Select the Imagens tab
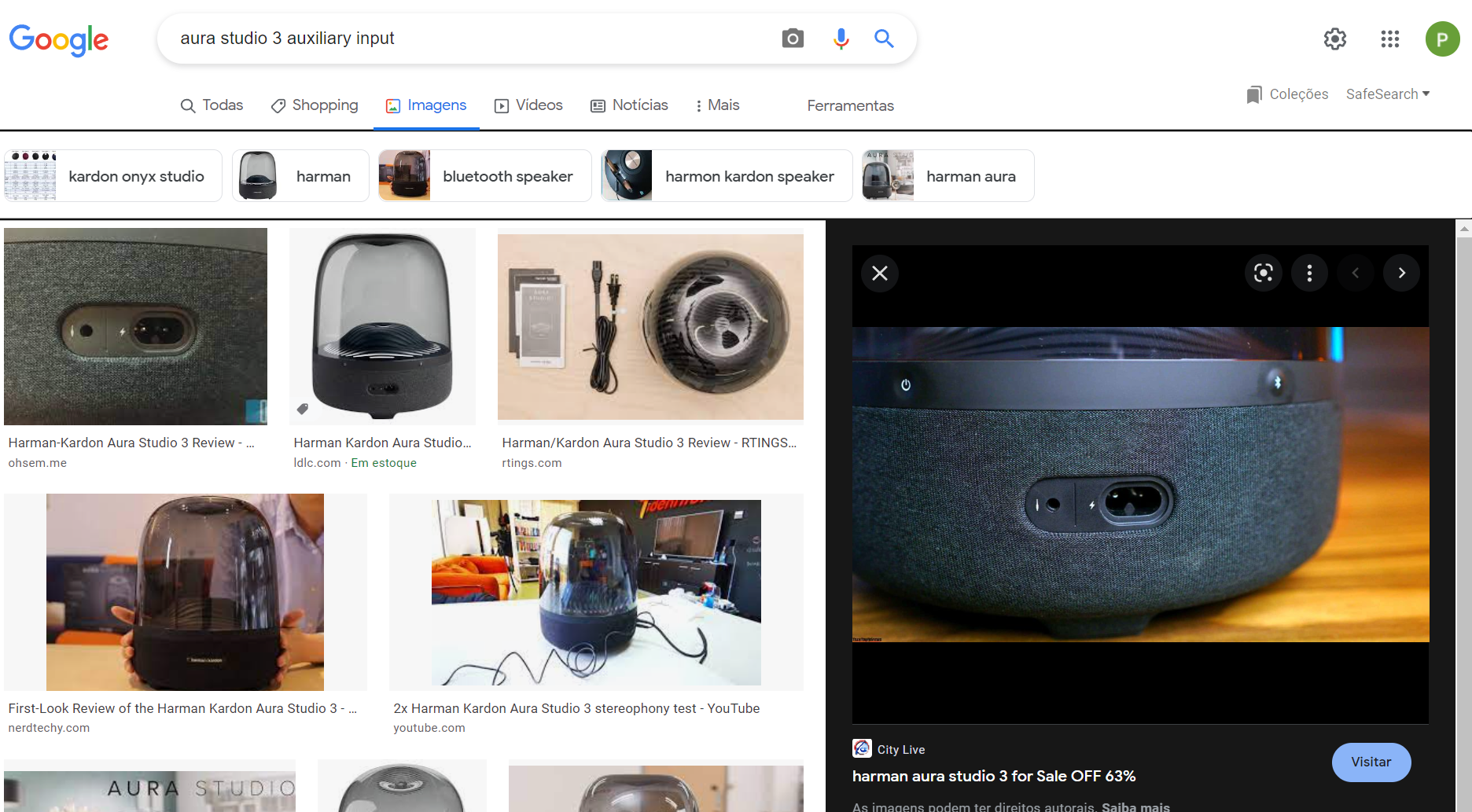Image resolution: width=1472 pixels, height=812 pixels. click(x=426, y=105)
